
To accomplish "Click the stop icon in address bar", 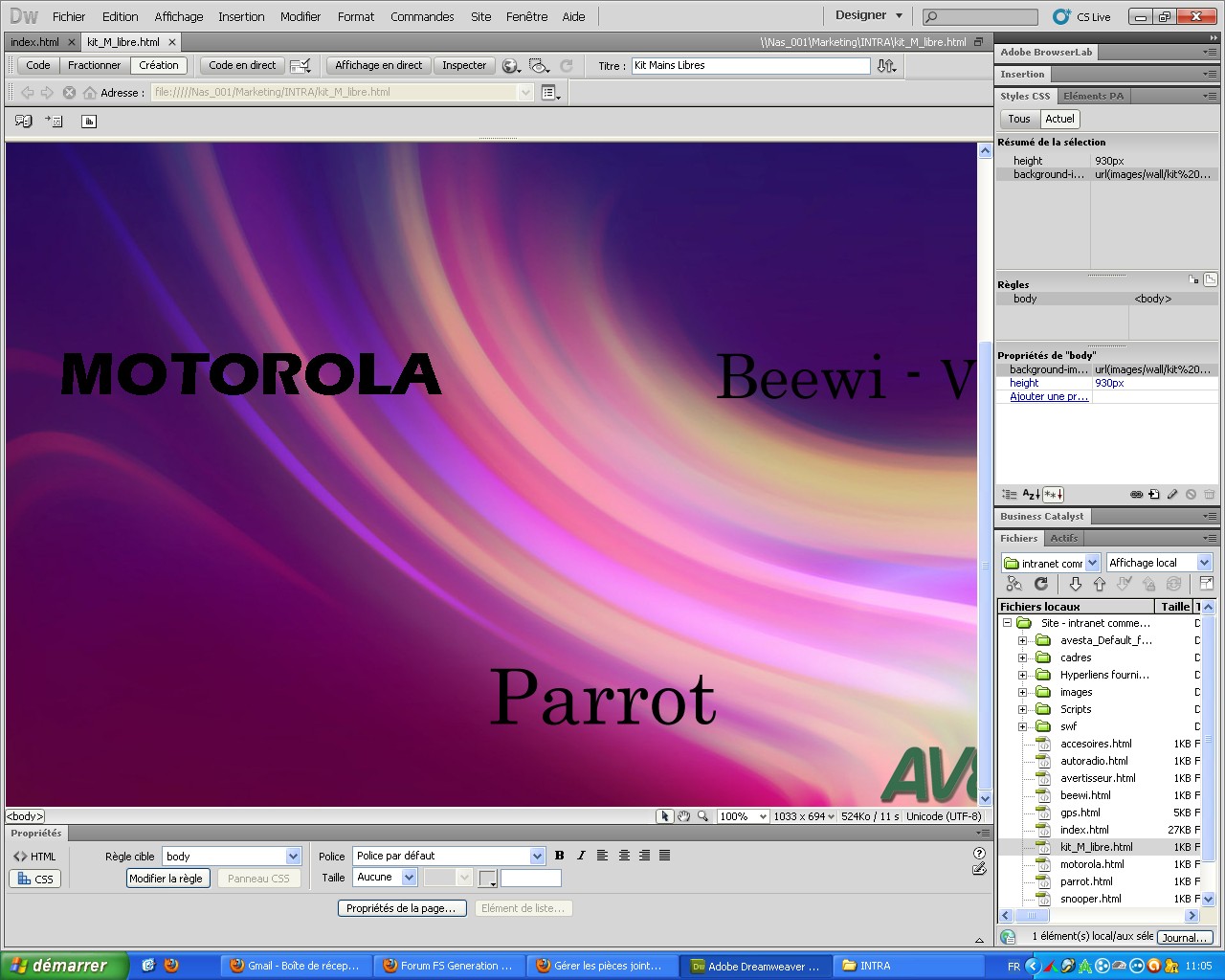I will (69, 93).
